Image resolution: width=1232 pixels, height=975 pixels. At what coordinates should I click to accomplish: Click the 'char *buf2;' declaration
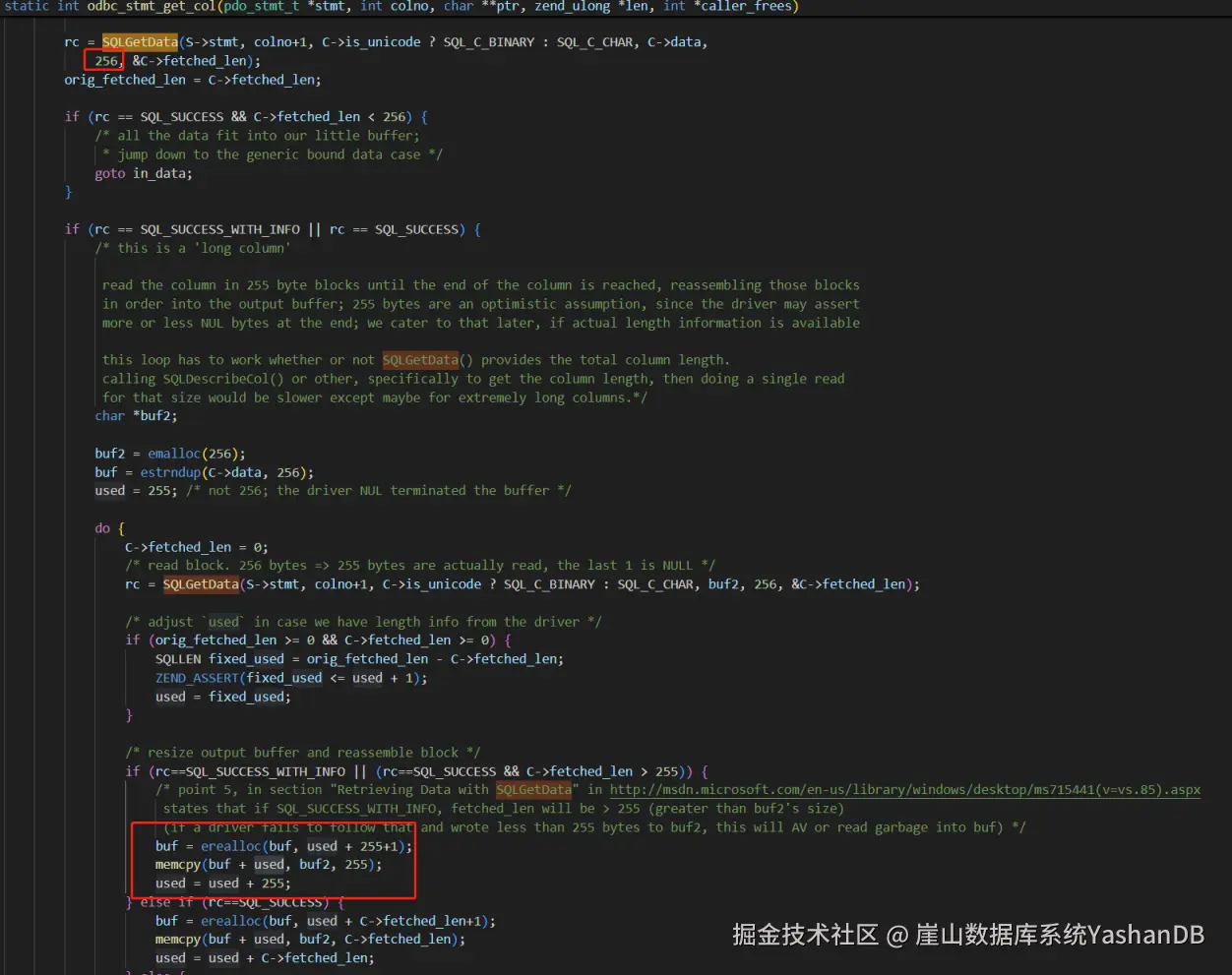point(136,416)
